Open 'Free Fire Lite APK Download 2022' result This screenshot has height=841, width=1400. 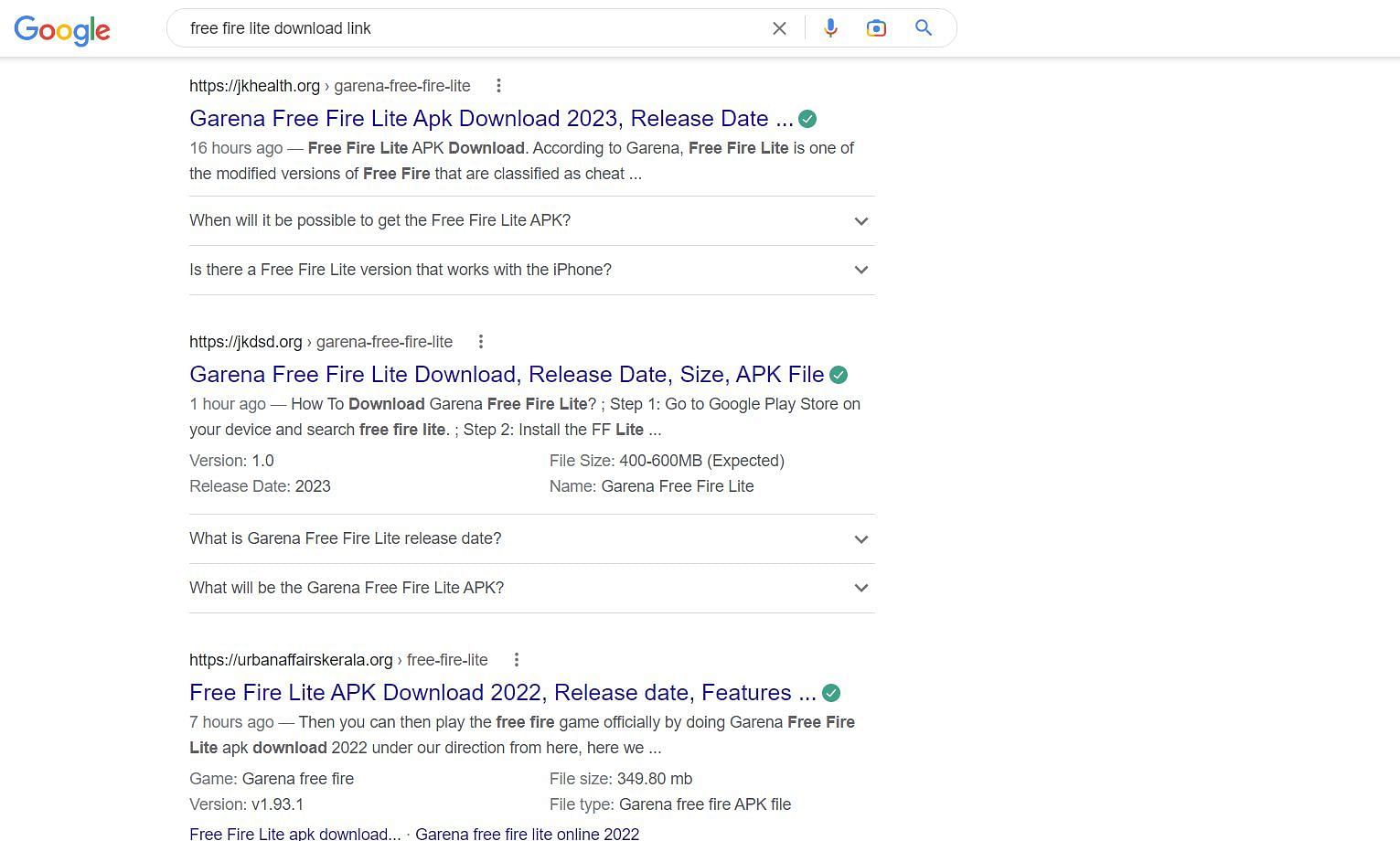503,693
